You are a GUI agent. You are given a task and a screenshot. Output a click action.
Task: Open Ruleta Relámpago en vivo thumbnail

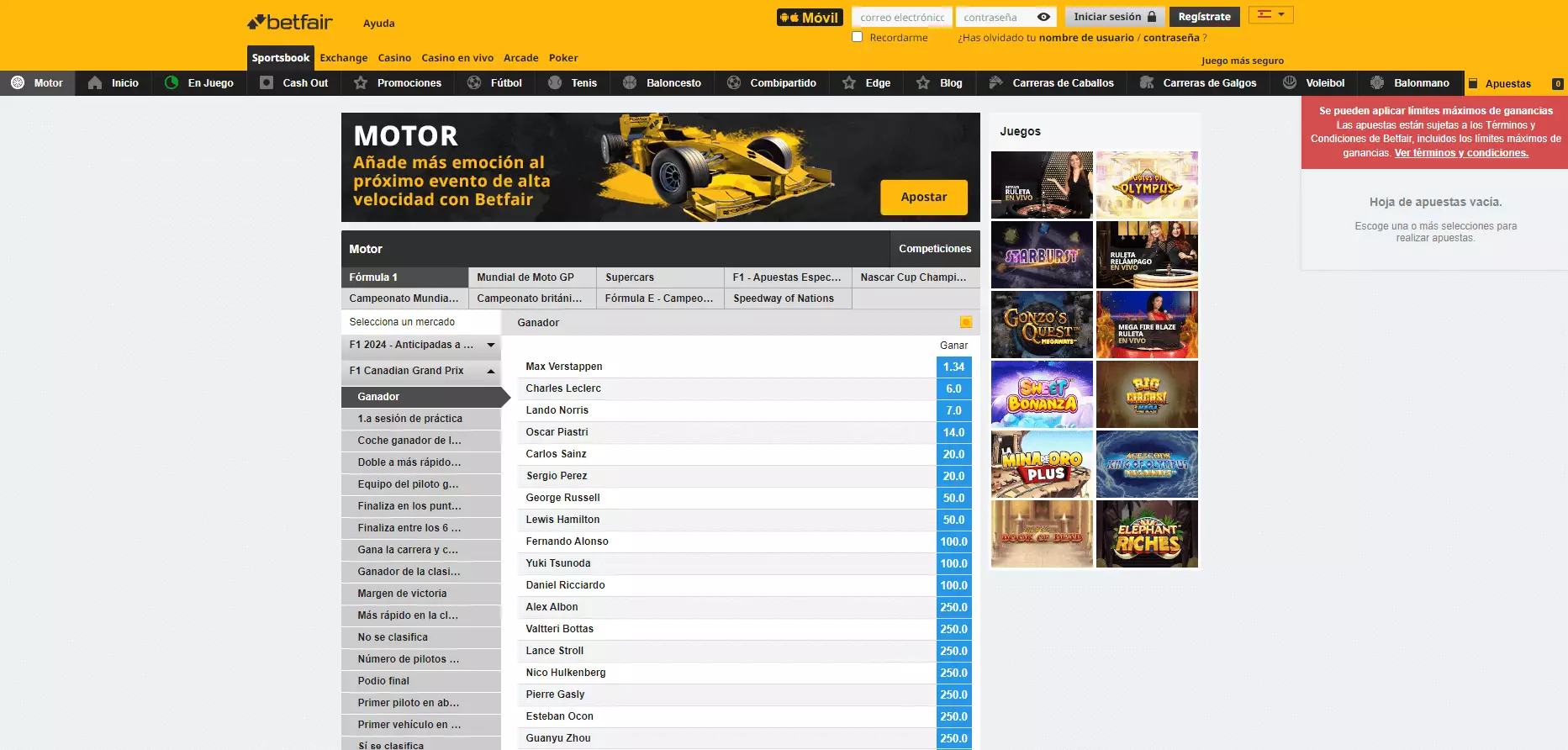pyautogui.click(x=1147, y=255)
